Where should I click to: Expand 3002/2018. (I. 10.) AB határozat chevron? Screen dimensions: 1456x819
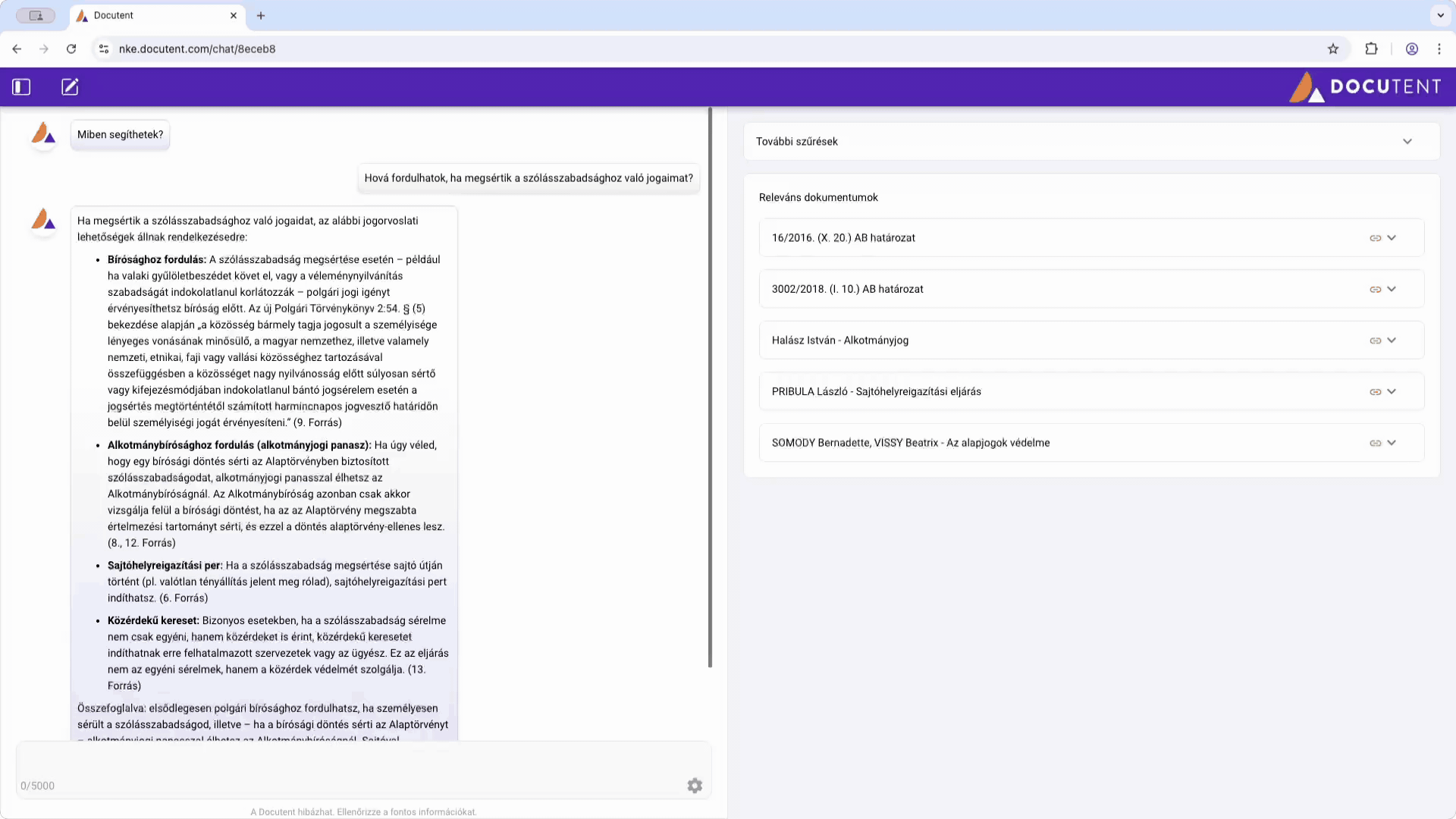(x=1392, y=290)
